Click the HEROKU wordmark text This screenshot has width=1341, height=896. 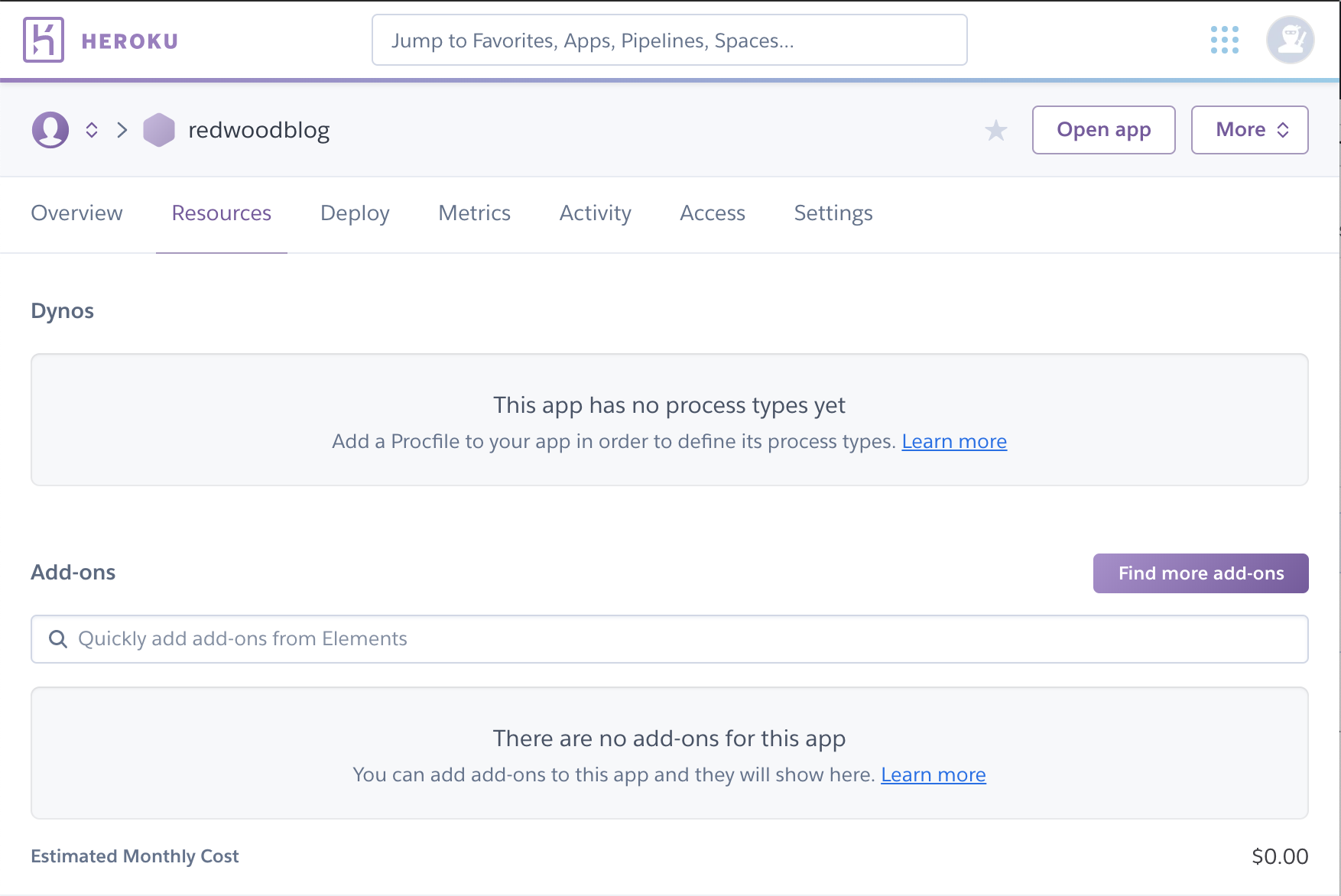click(129, 41)
